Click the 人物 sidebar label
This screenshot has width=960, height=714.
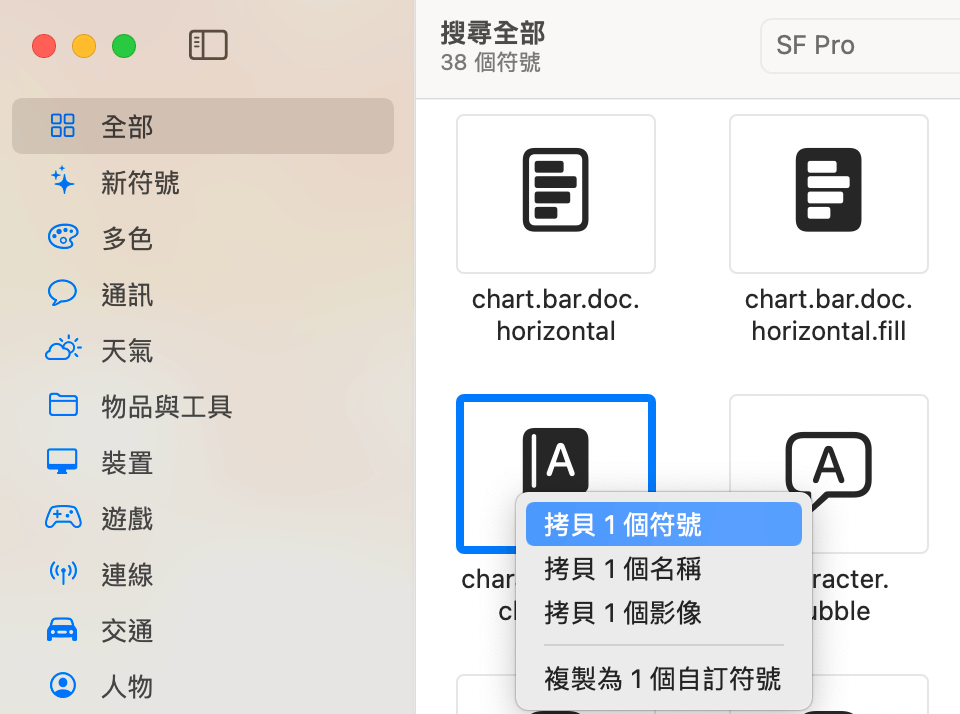[x=127, y=686]
